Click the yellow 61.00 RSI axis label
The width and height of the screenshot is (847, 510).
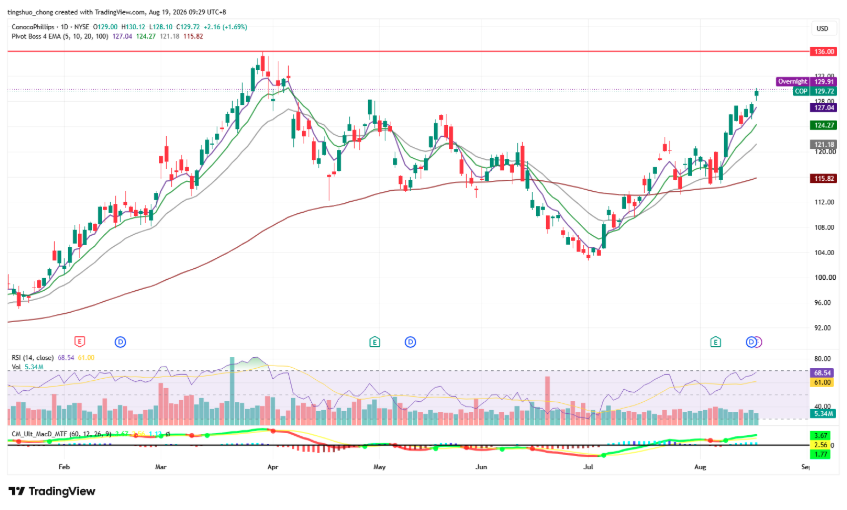click(823, 382)
